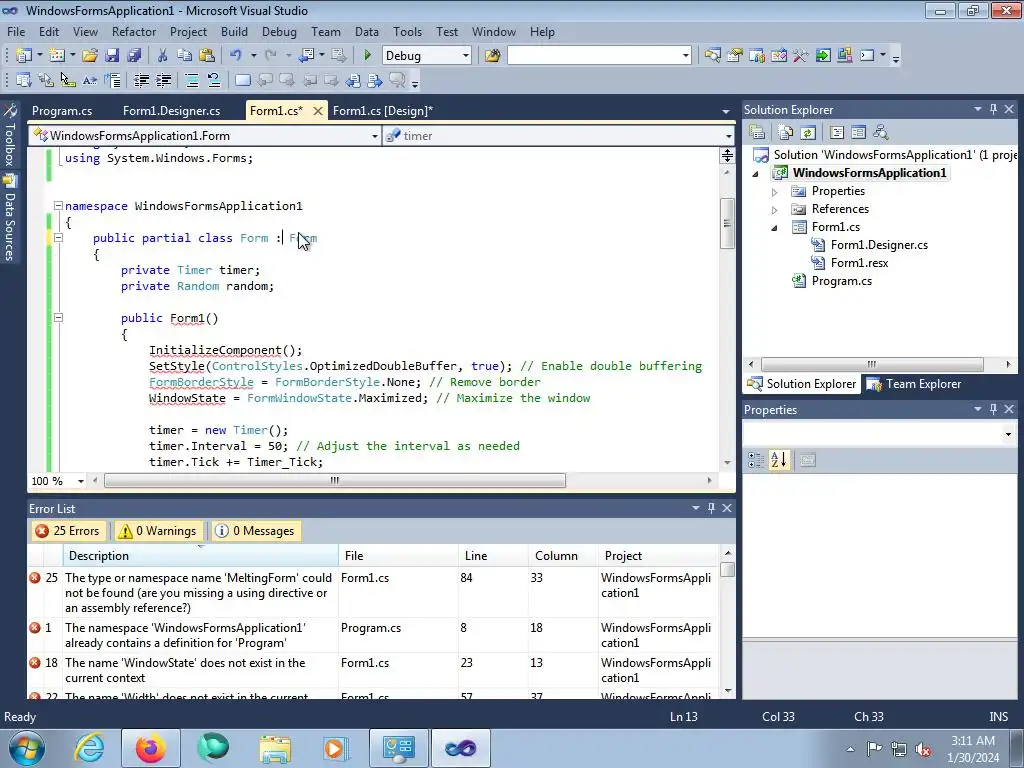Screen dimensions: 1024x768
Task: Click the Properties icon in Solution Explorer
Action: 757,133
